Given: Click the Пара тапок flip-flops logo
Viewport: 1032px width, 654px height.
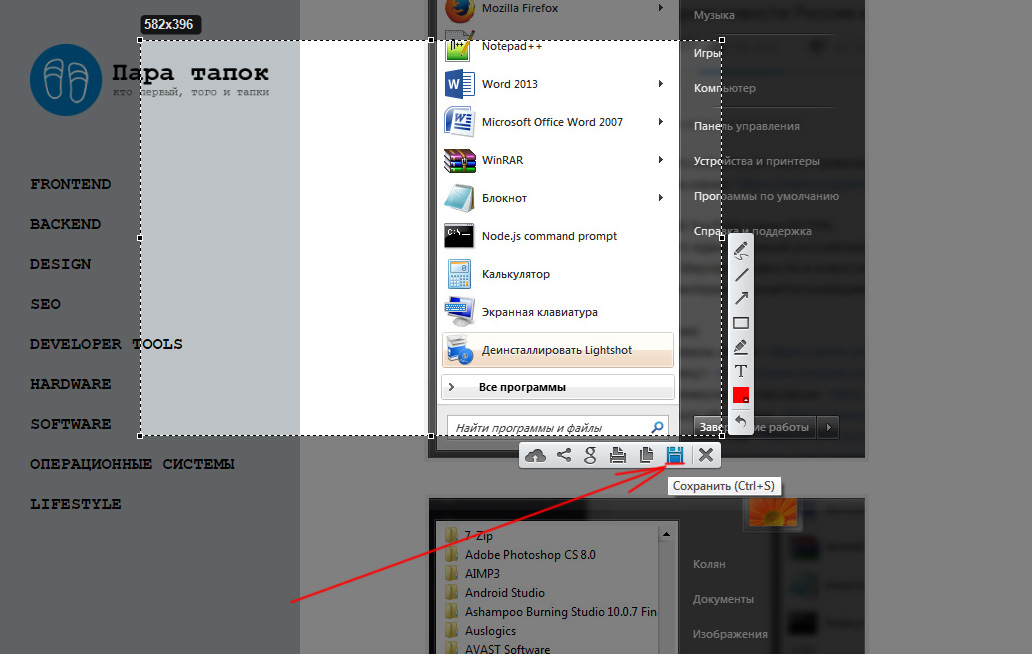Looking at the screenshot, I should [66, 80].
